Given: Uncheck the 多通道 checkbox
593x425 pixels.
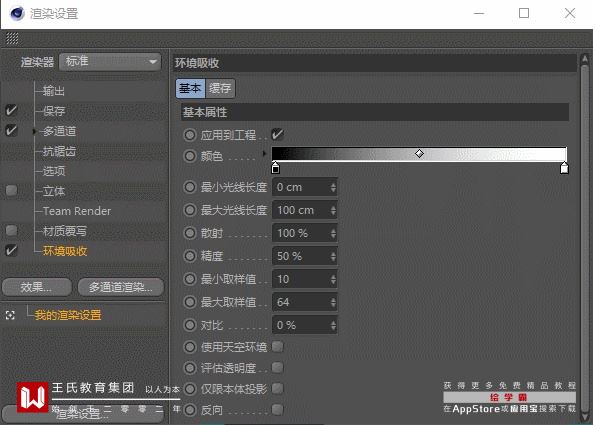Looking at the screenshot, I should point(11,130).
